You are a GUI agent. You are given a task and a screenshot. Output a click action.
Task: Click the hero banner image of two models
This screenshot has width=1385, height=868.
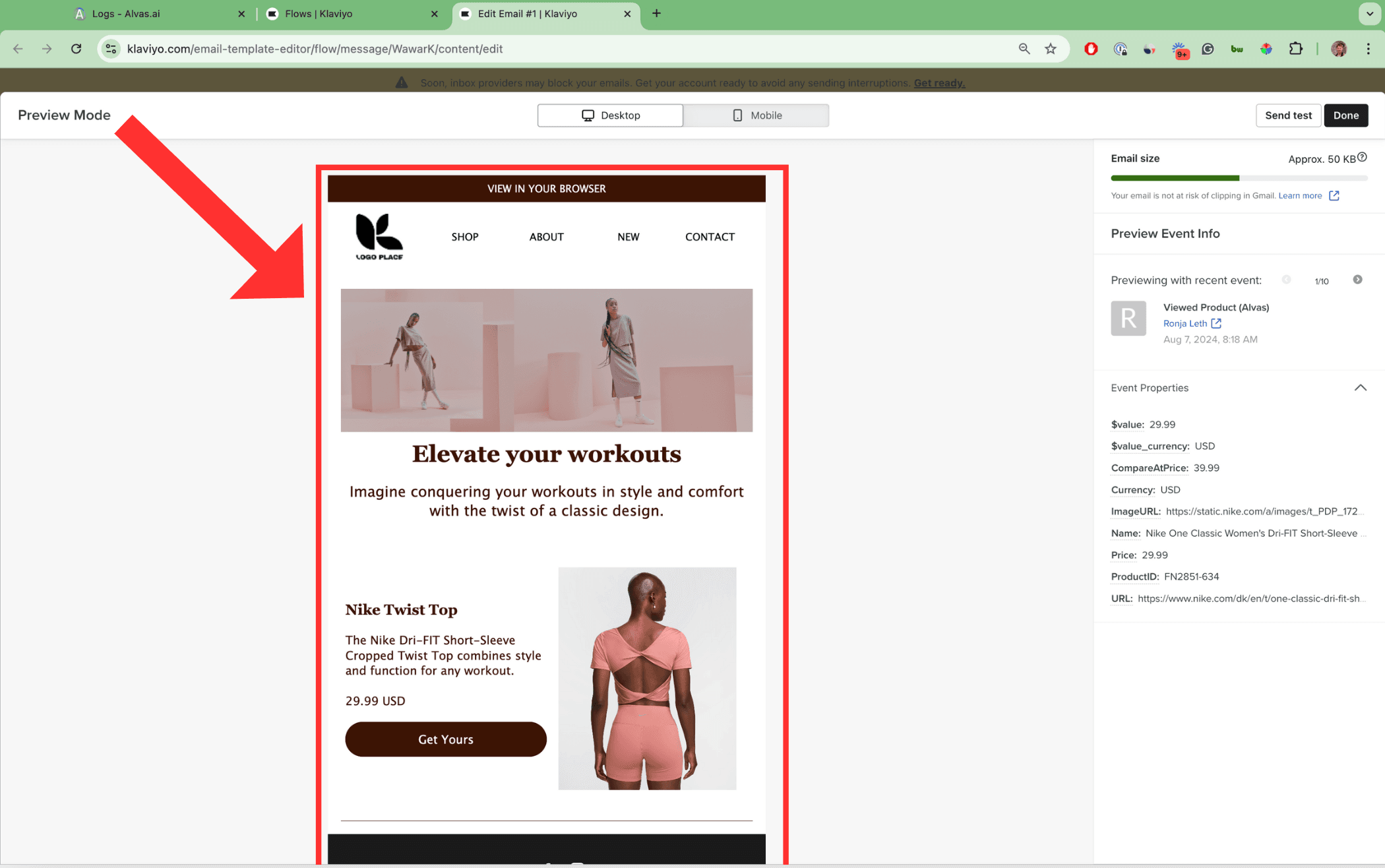(x=546, y=360)
